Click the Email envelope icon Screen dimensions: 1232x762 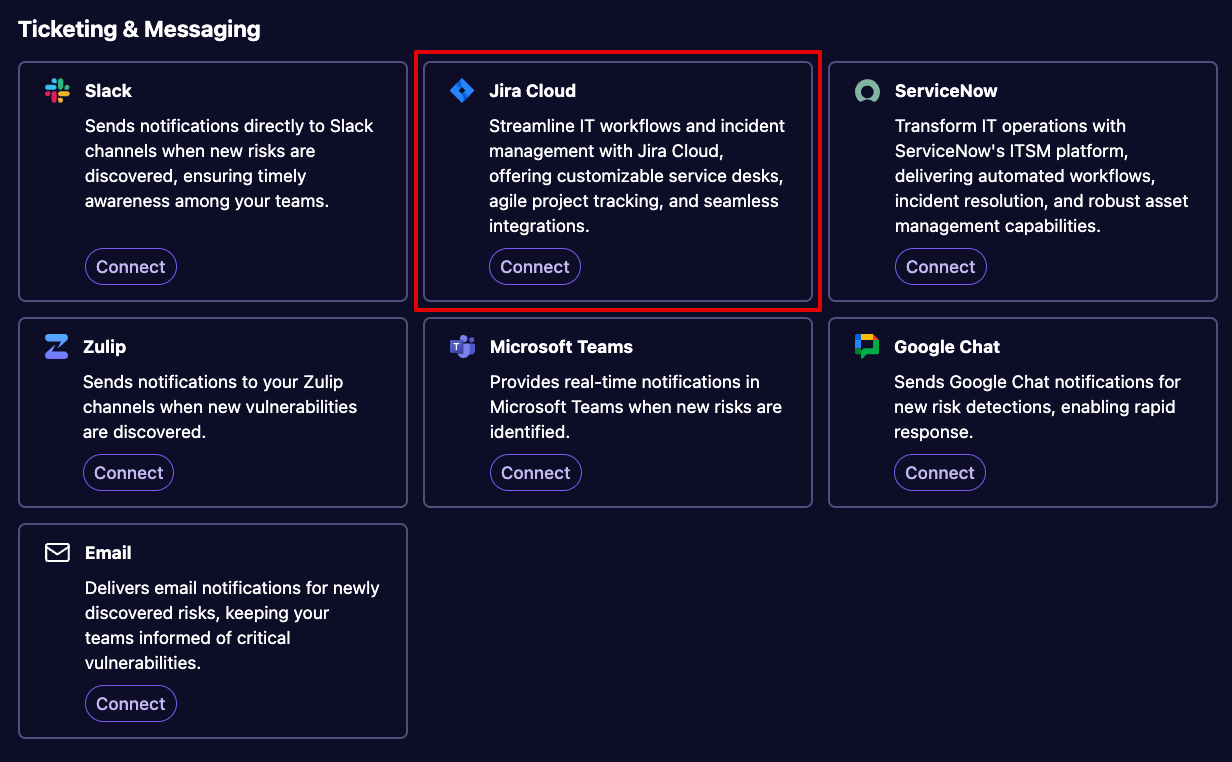[x=57, y=553]
